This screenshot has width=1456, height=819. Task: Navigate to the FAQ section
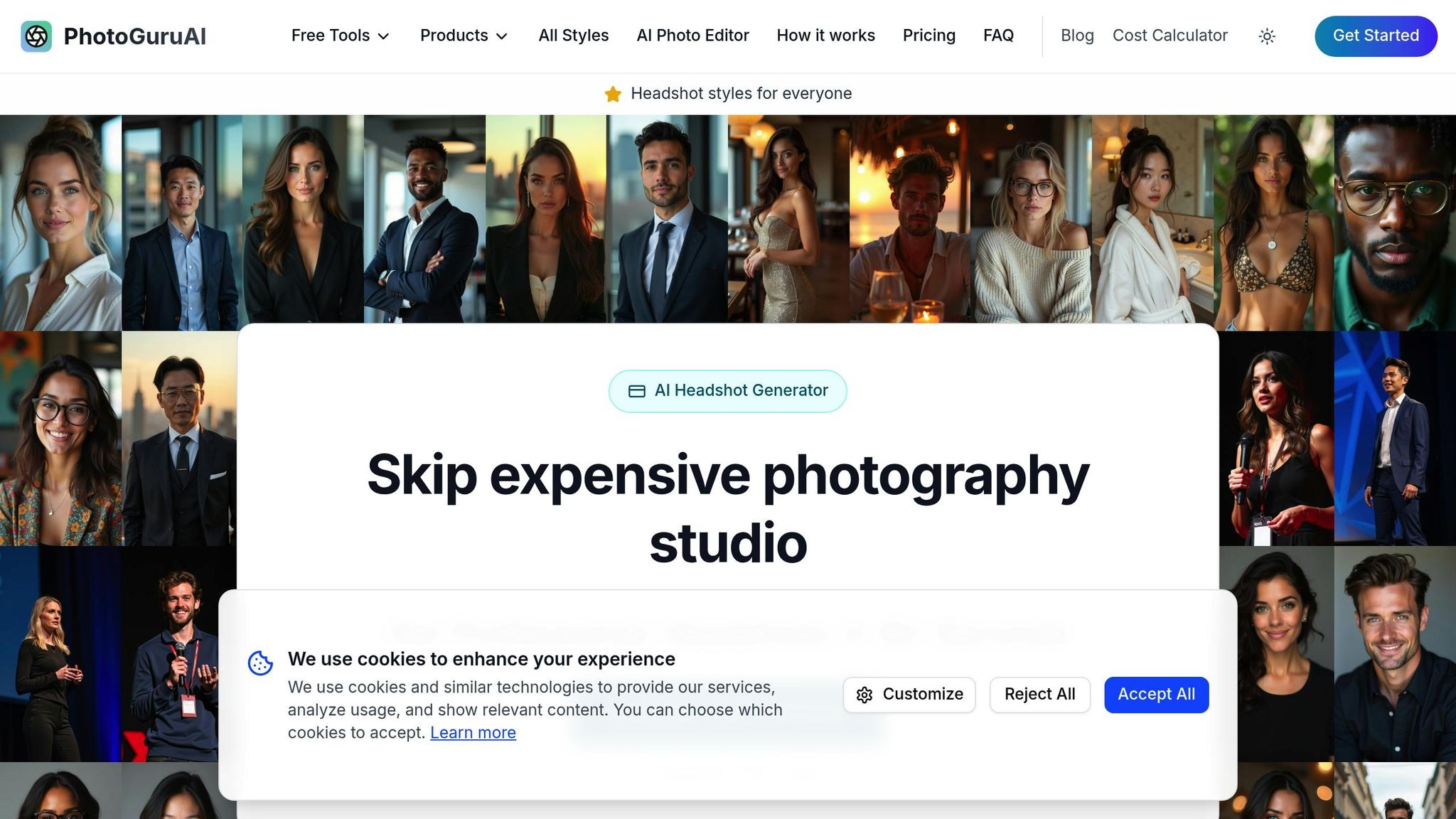(998, 36)
